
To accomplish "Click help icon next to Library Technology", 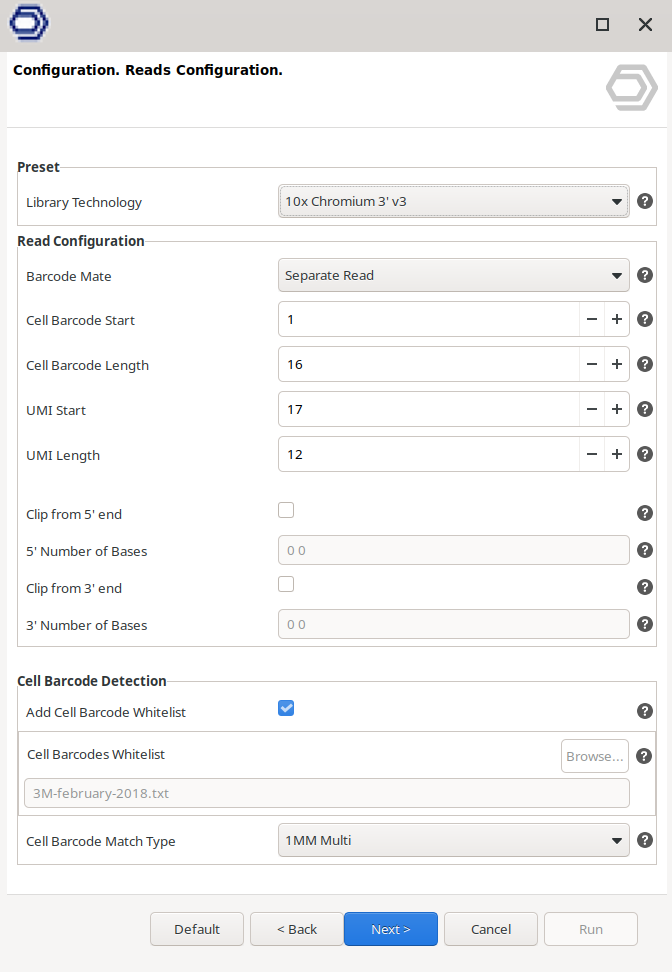I will coord(645,202).
